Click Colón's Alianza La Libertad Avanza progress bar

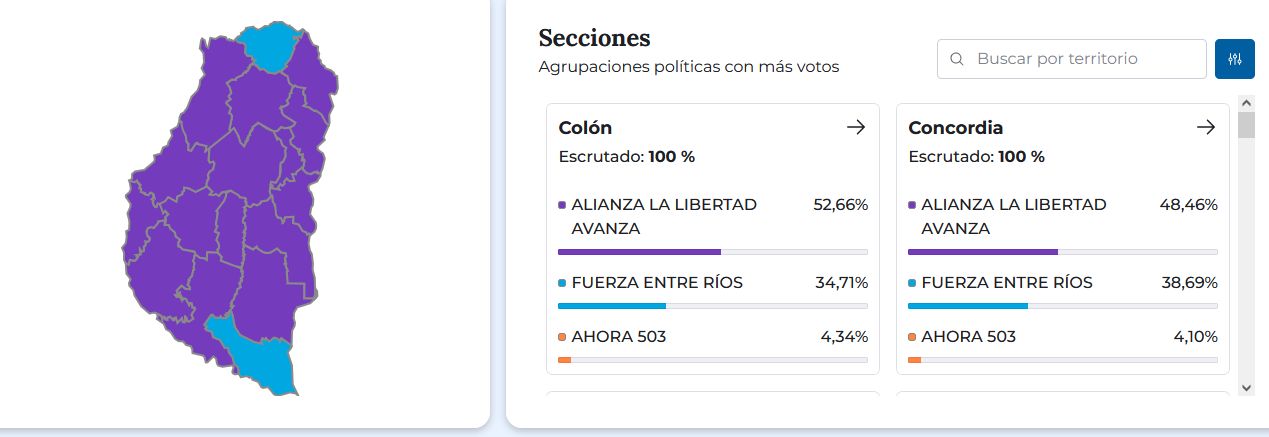[712, 252]
